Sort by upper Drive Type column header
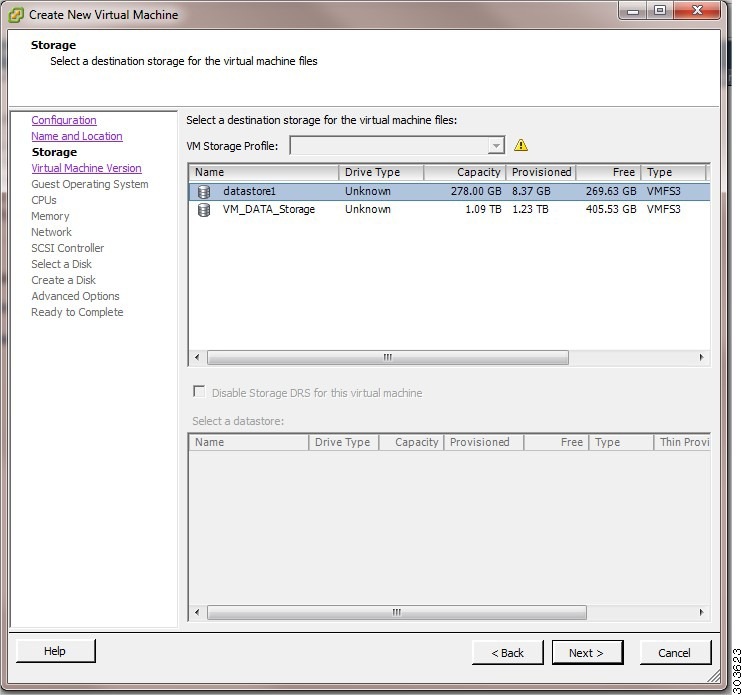742x695 pixels. (381, 172)
